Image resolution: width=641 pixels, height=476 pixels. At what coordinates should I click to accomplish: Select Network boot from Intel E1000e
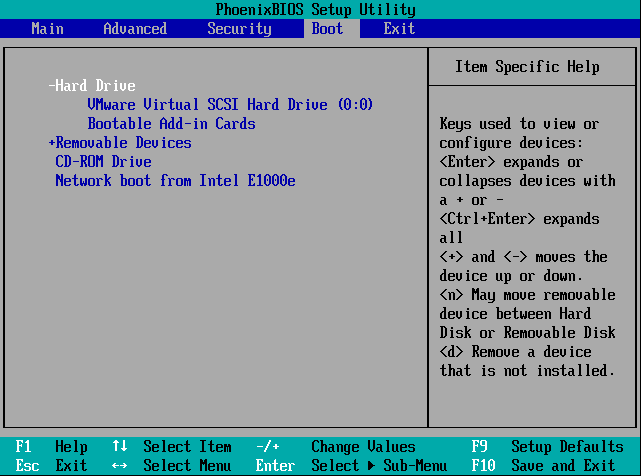point(175,181)
